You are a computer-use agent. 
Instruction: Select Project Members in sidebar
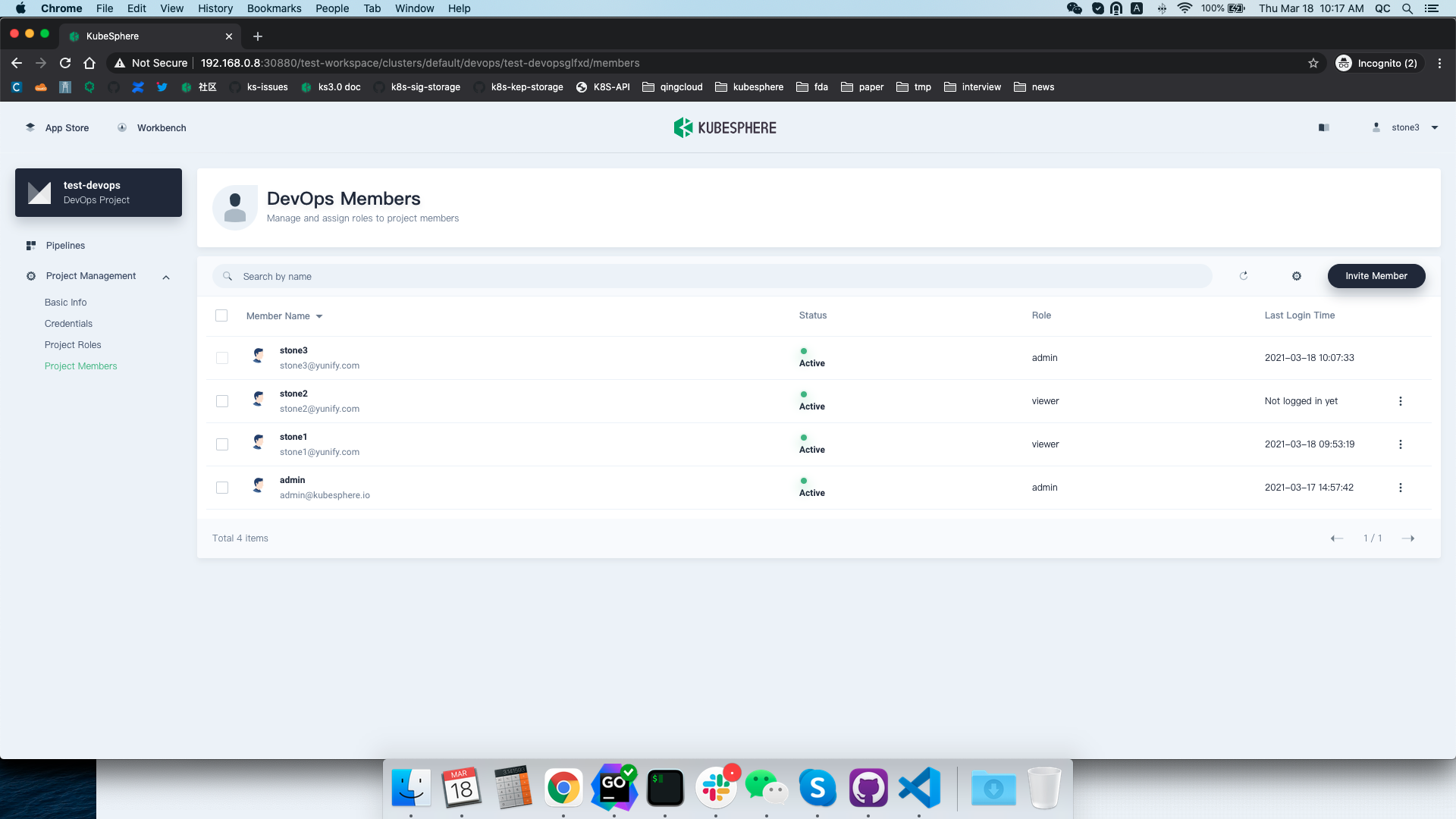tap(80, 366)
